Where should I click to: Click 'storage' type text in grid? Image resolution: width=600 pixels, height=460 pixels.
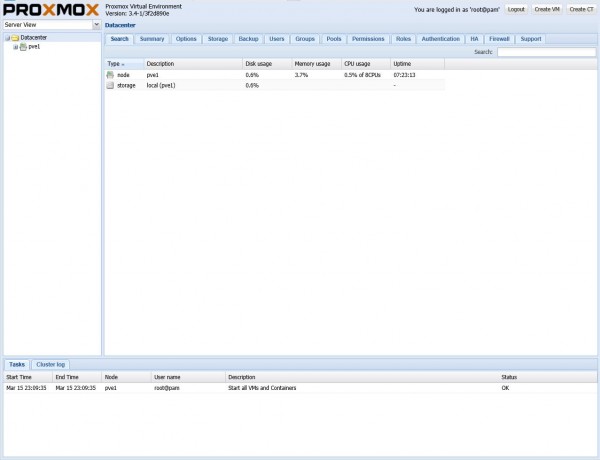(126, 85)
